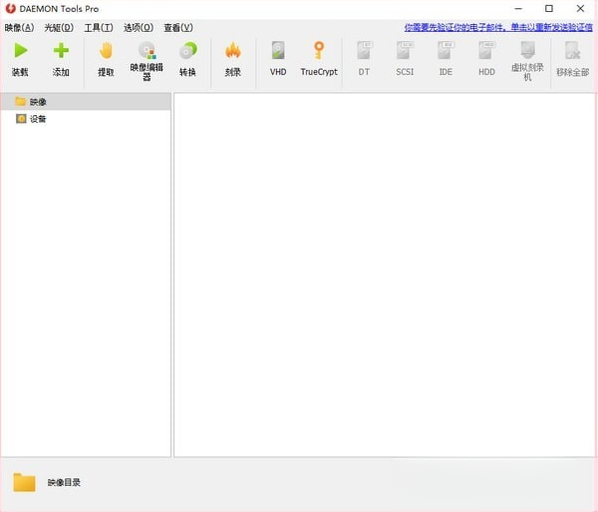Click the DT virtual drive icon
This screenshot has height=512, width=598.
pos(364,50)
